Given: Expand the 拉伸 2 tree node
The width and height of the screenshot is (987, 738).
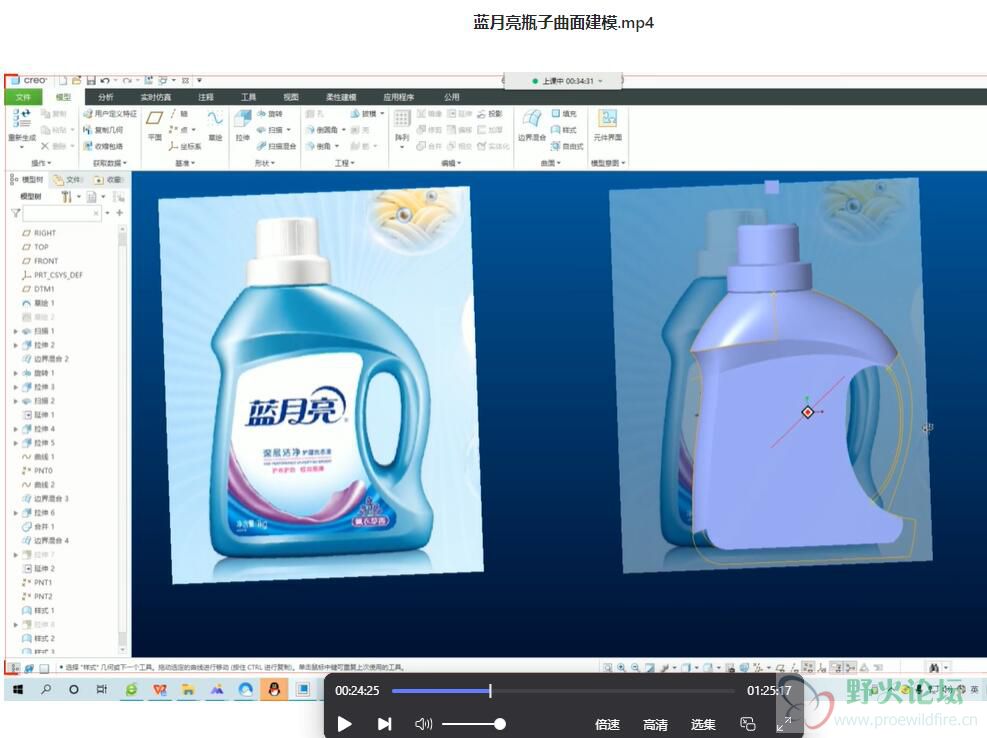Looking at the screenshot, I should (16, 345).
